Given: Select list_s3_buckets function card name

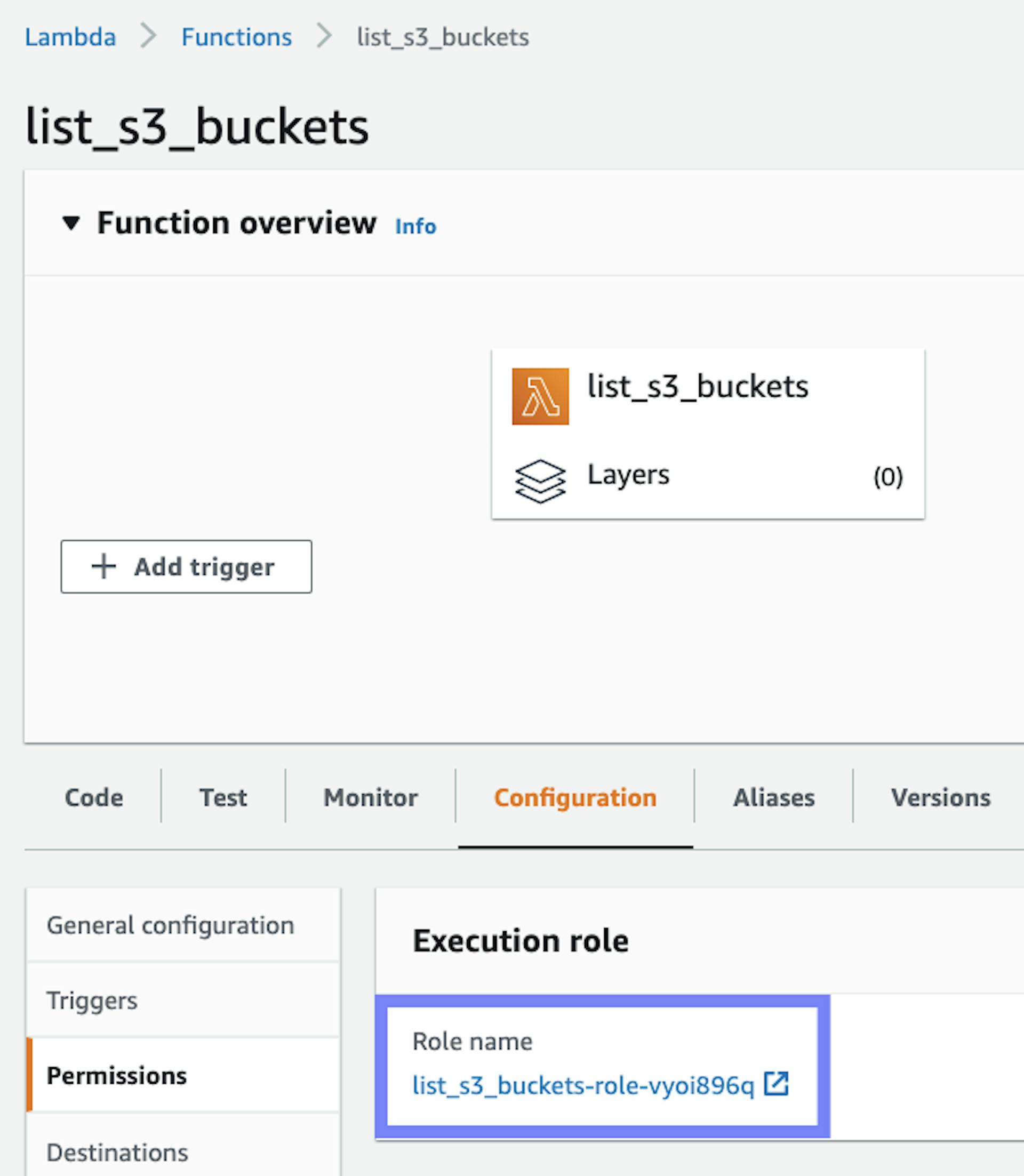Looking at the screenshot, I should tap(698, 387).
